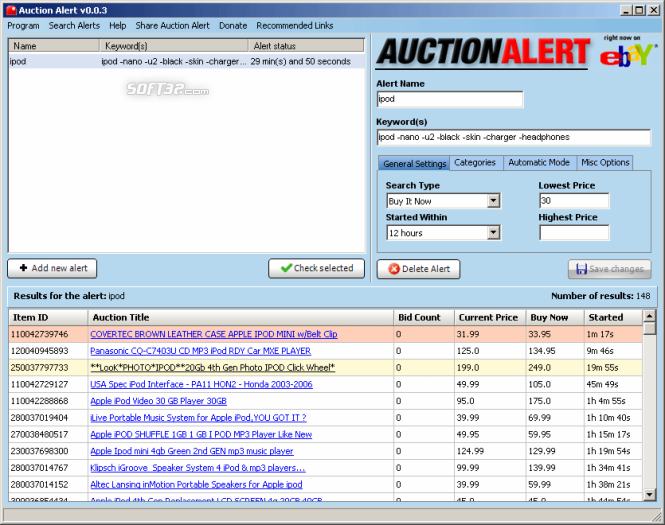
Task: Open the Search Type dropdown
Action: [x=493, y=201]
